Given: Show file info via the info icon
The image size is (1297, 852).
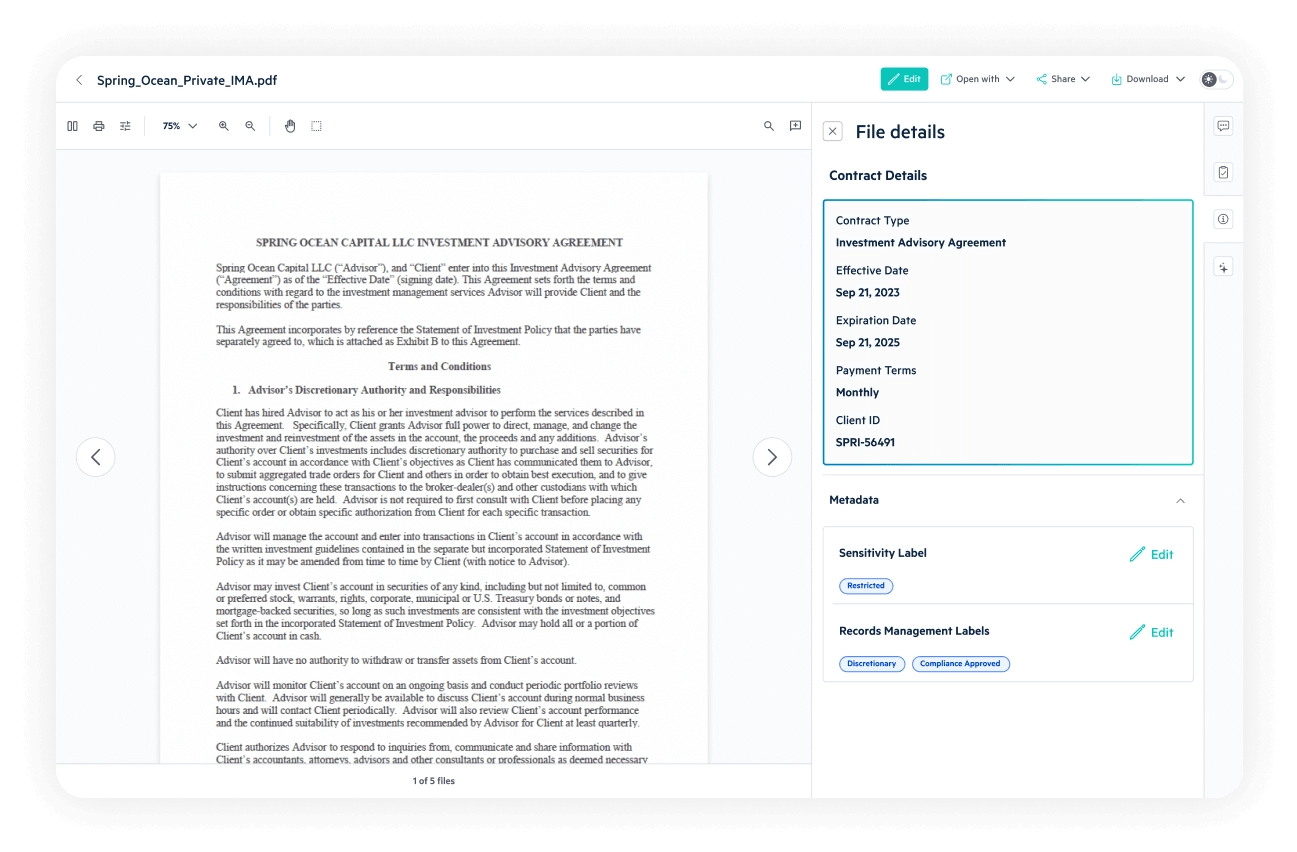Looking at the screenshot, I should pyautogui.click(x=1223, y=219).
